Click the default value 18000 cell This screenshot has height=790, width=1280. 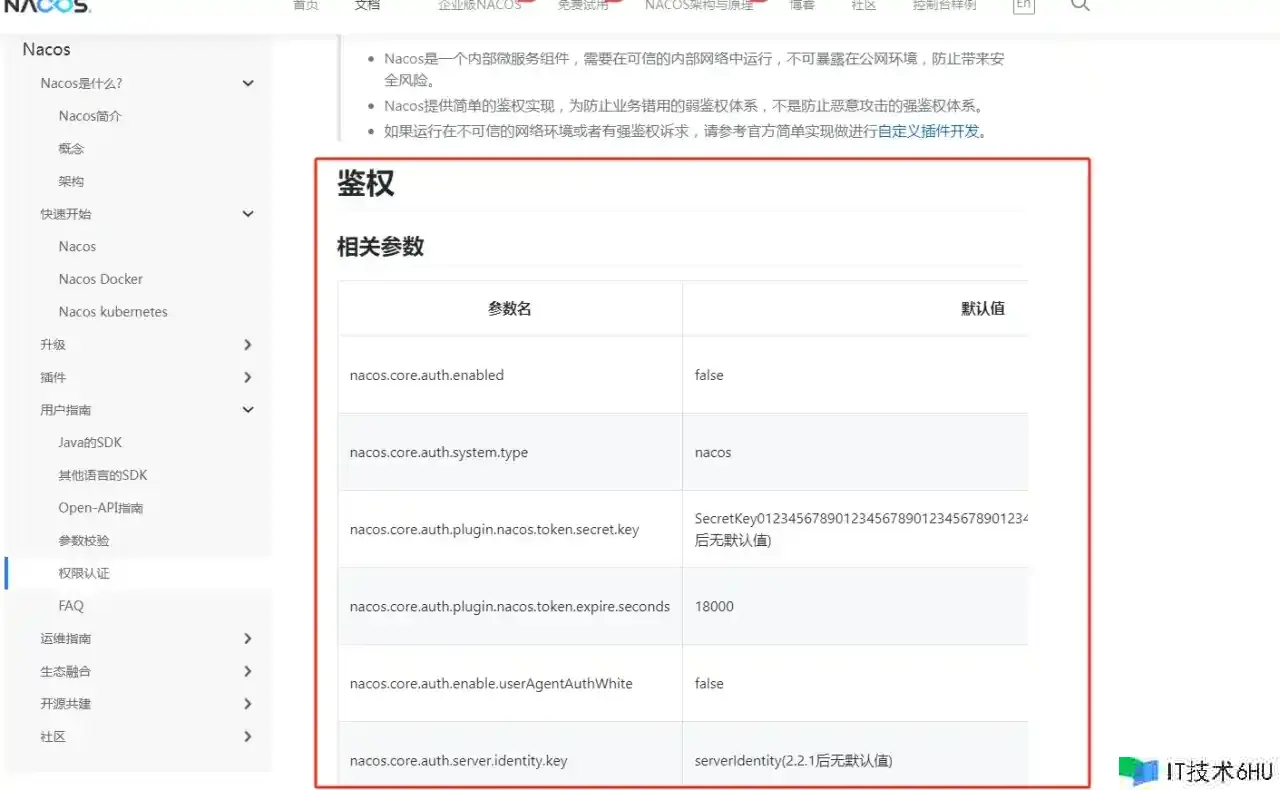click(x=856, y=606)
